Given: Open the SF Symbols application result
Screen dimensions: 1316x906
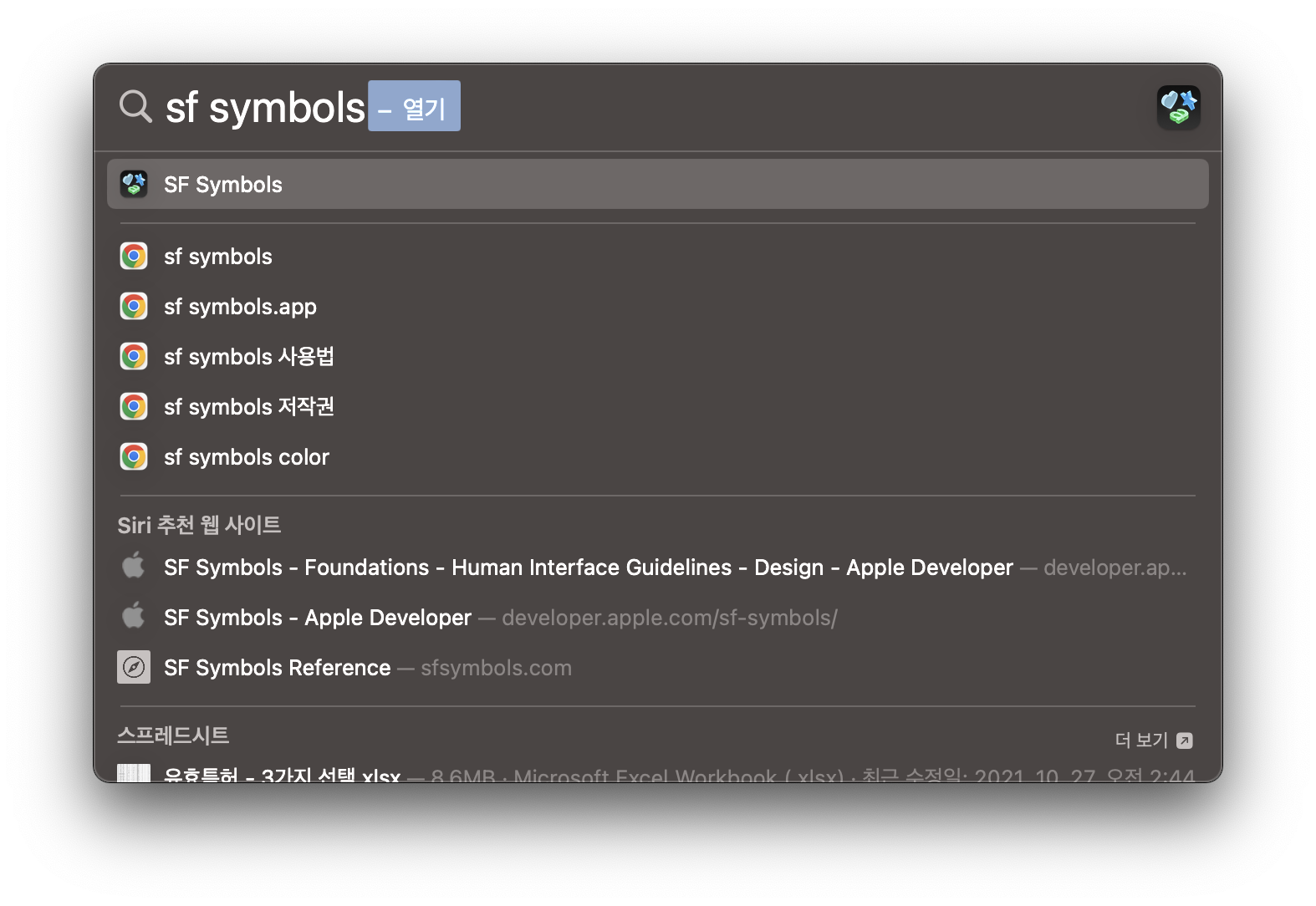Looking at the screenshot, I should pos(658,184).
